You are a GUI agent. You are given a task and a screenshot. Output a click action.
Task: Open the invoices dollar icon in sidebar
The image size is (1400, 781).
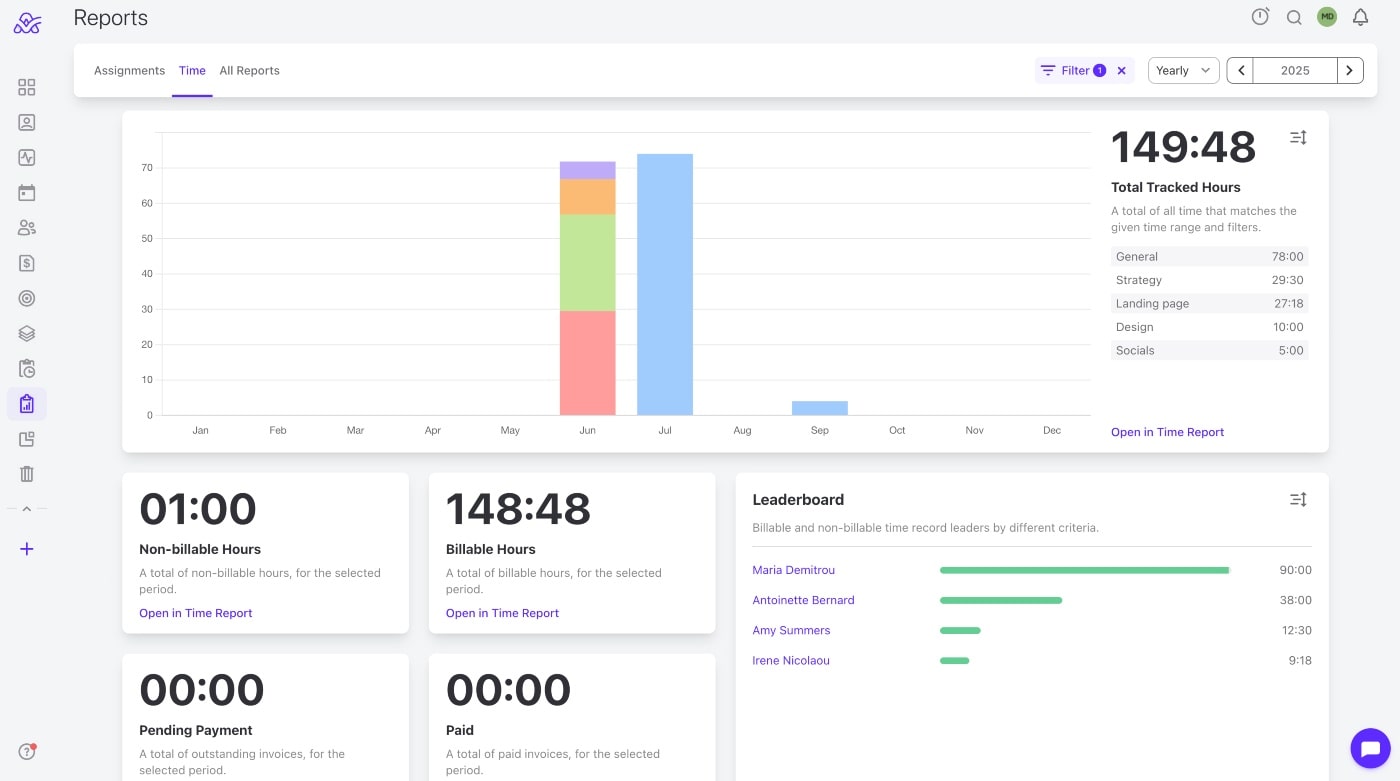pos(27,263)
